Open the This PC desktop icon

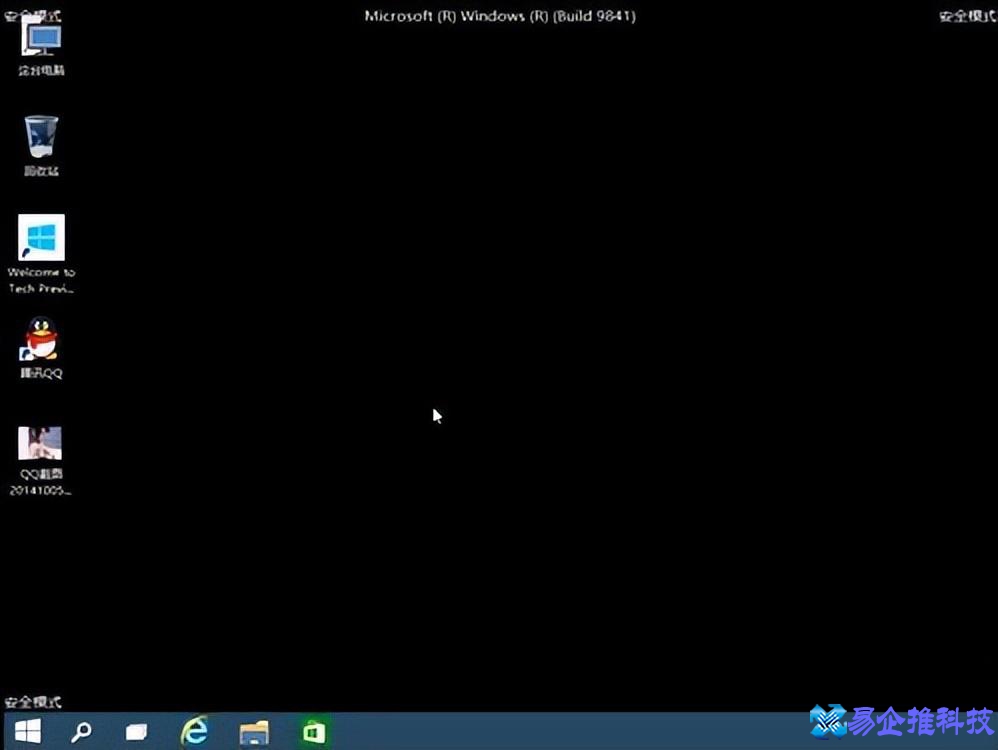coord(41,39)
